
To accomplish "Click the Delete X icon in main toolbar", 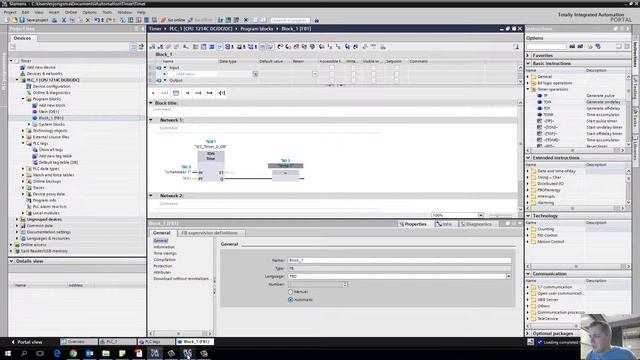I will [x=88, y=20].
